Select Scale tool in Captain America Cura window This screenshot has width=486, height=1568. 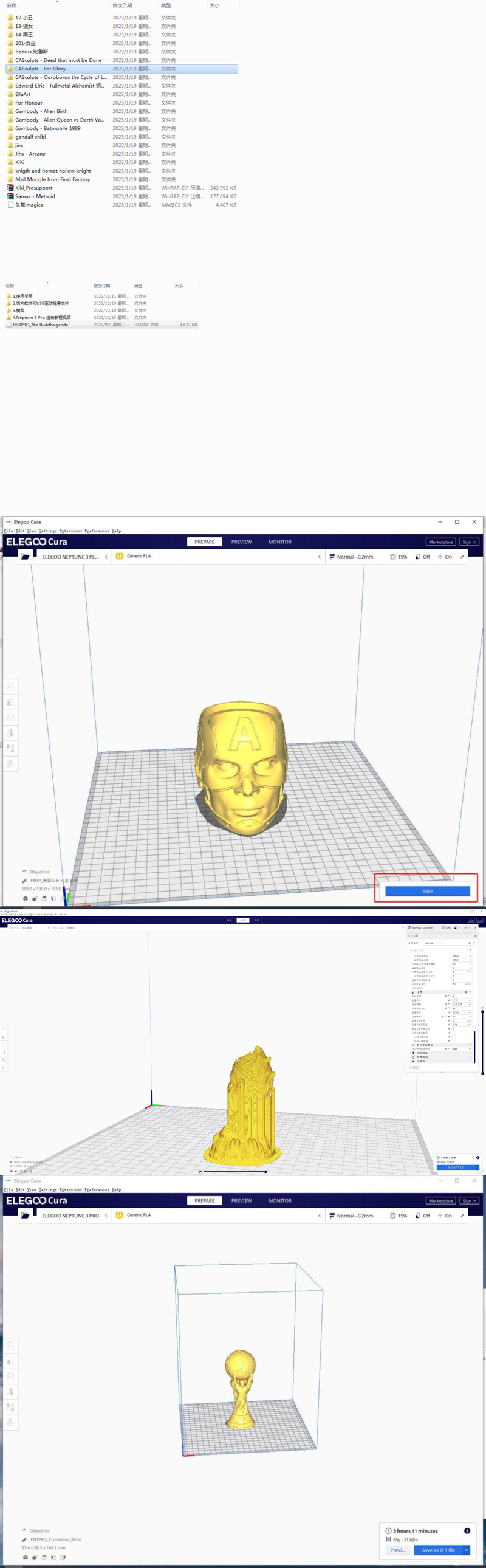(x=10, y=702)
